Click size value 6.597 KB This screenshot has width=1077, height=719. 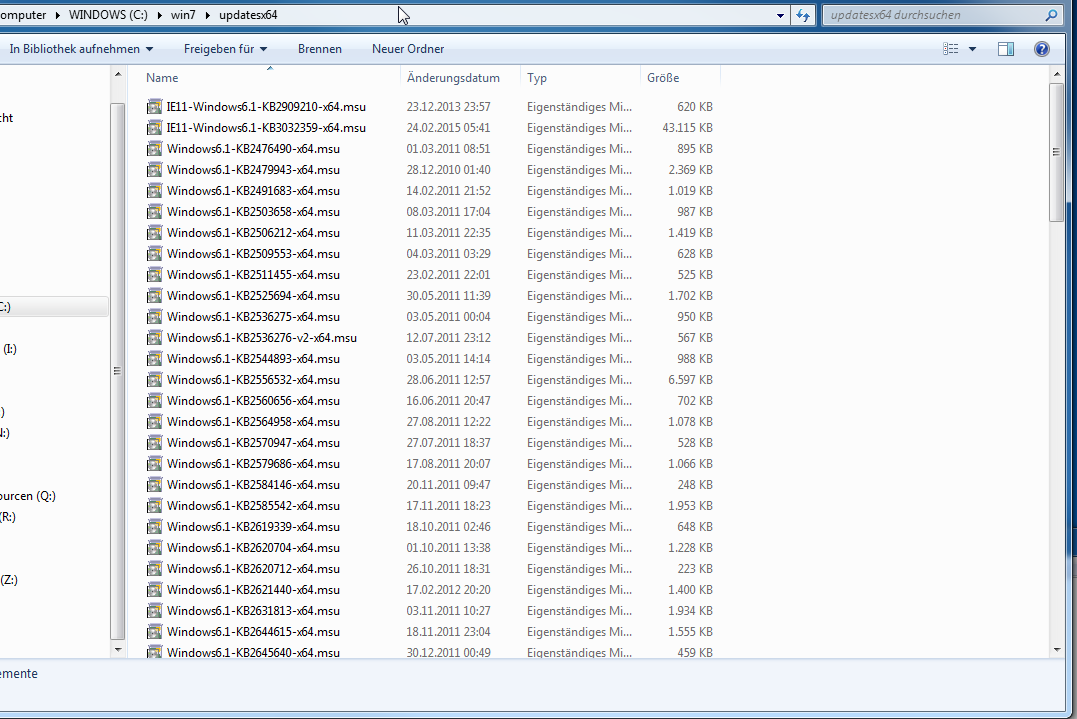690,380
